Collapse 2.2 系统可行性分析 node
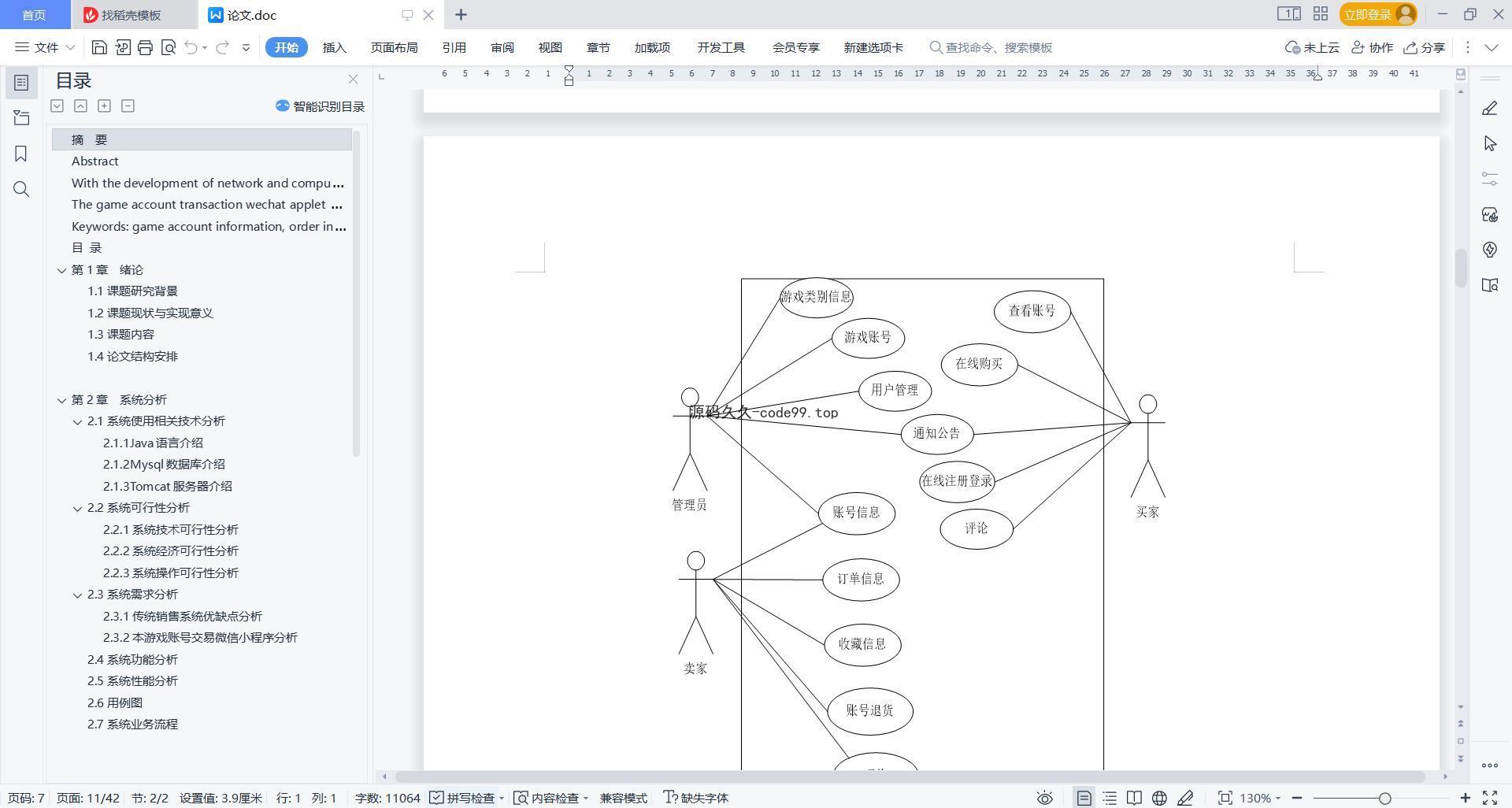The image size is (1512, 808). tap(77, 508)
